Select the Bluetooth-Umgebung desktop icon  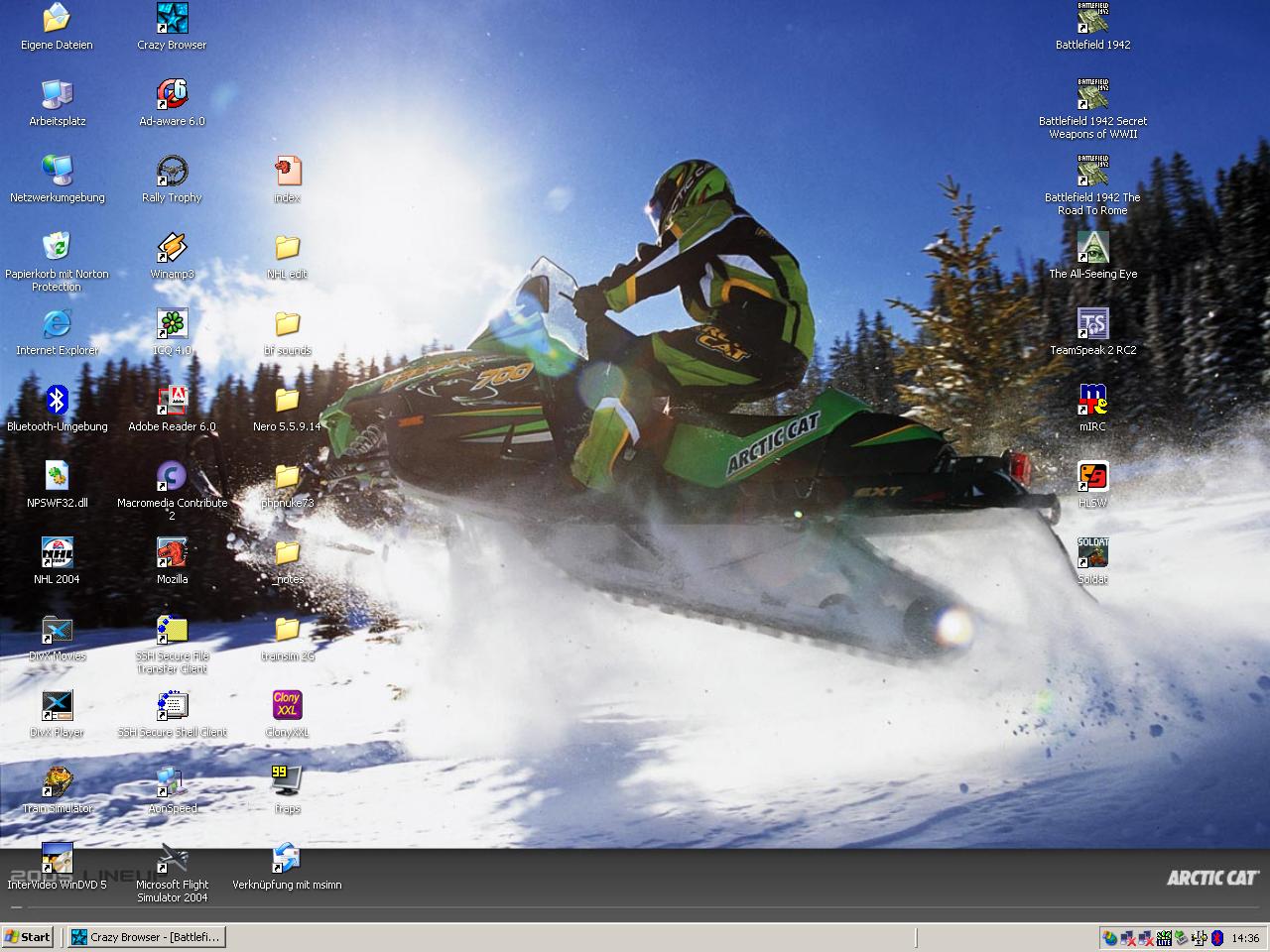pyautogui.click(x=57, y=400)
